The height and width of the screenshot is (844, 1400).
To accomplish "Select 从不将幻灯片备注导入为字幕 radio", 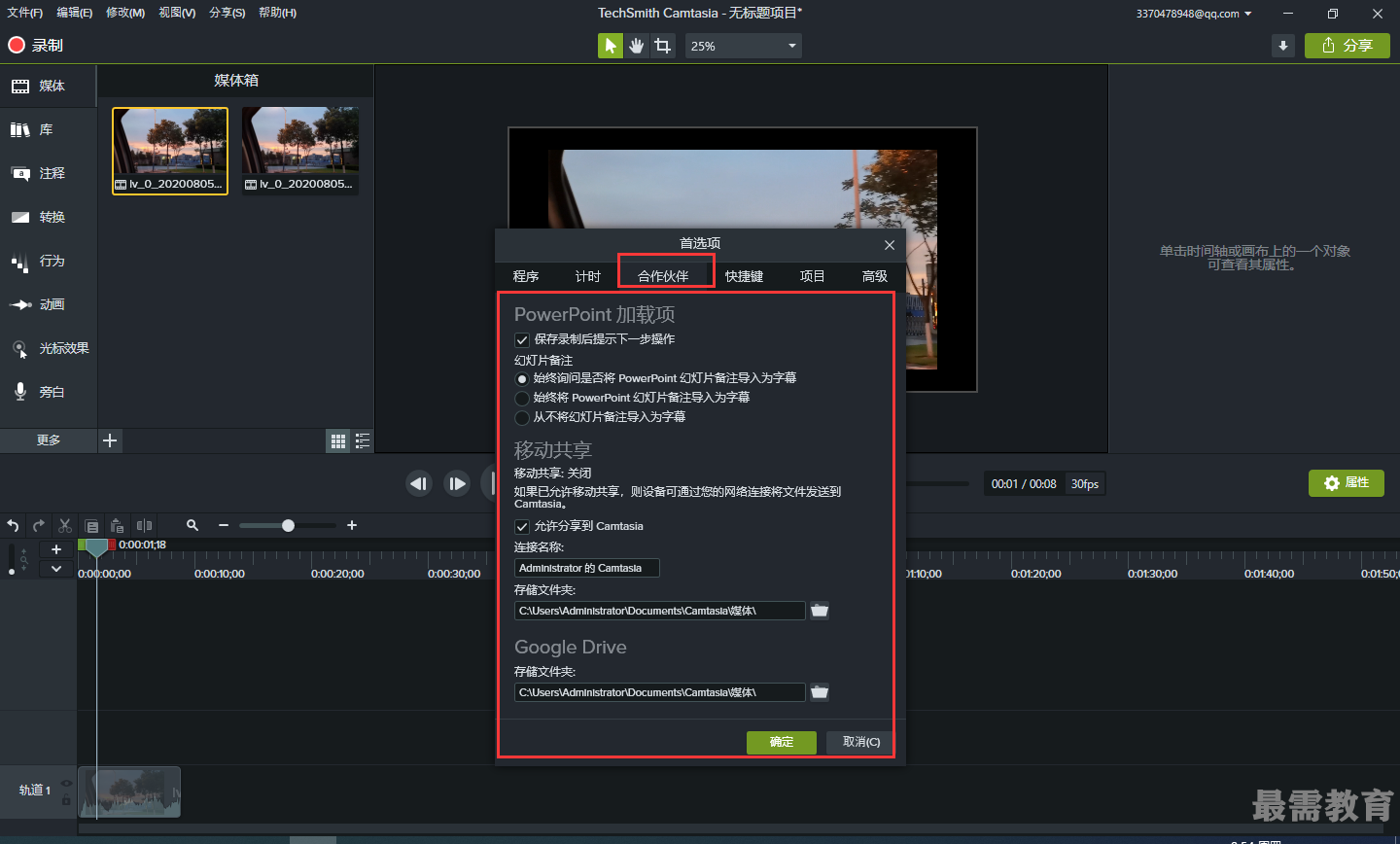I will tap(522, 417).
